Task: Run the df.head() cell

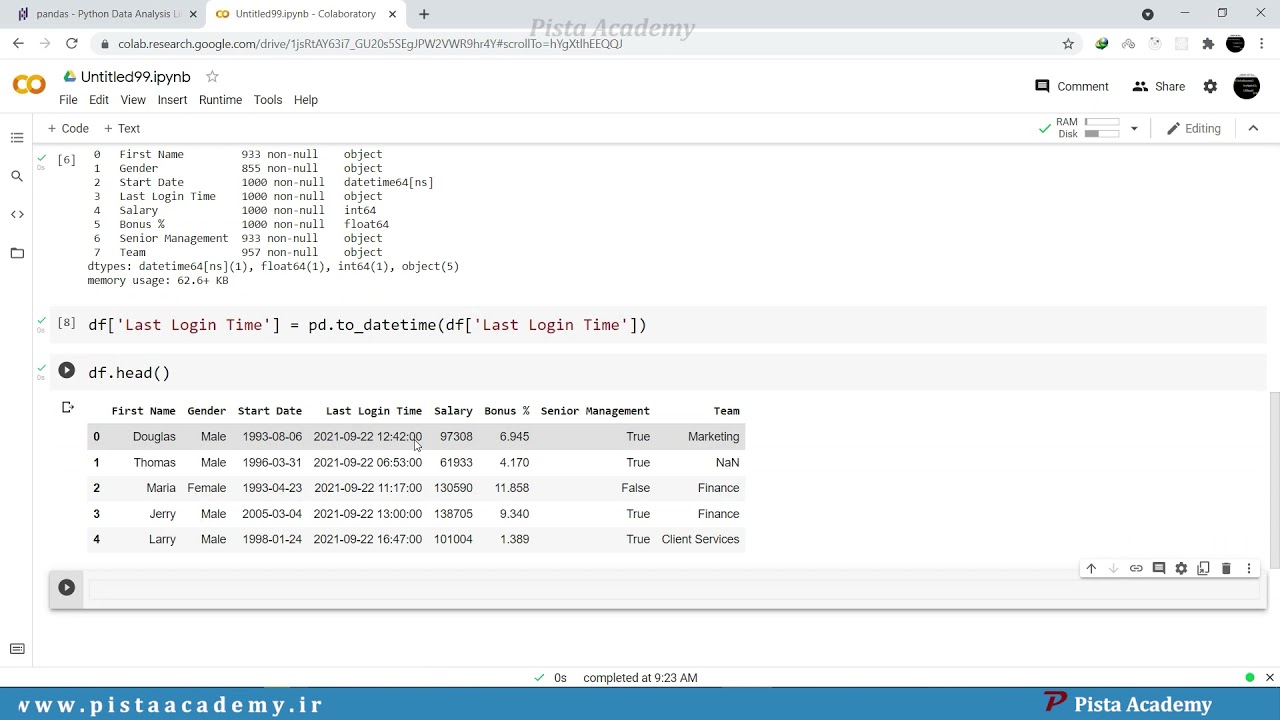Action: pyautogui.click(x=66, y=371)
